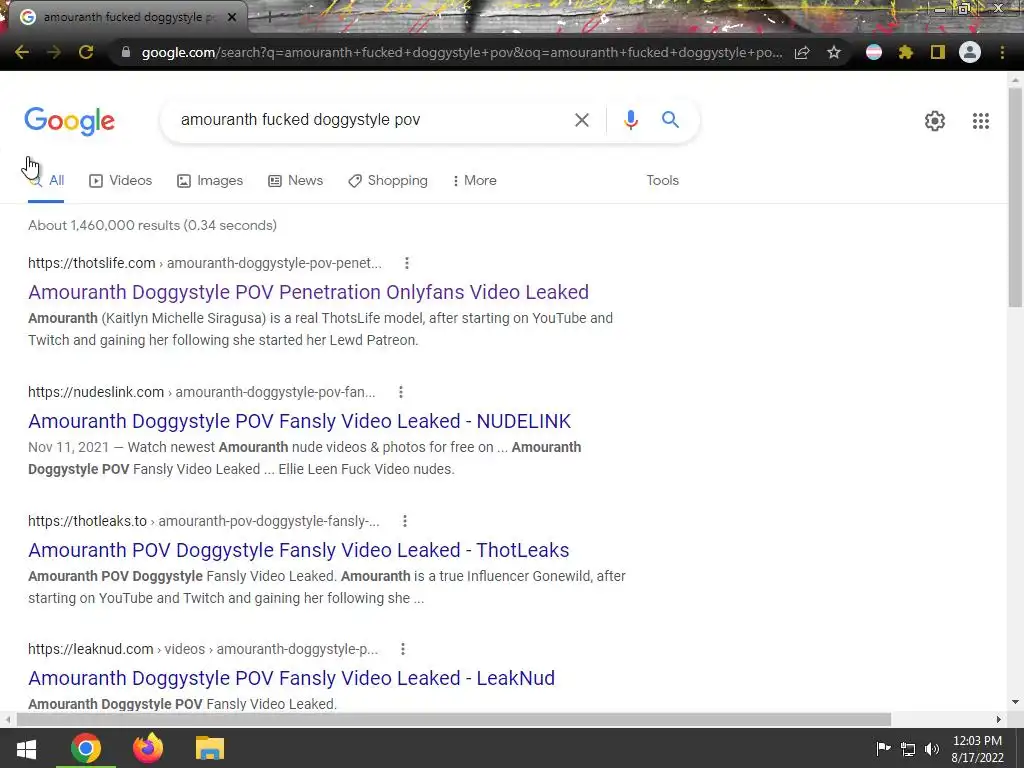1024x768 pixels.
Task: Open File Explorer from the taskbar
Action: (210, 748)
